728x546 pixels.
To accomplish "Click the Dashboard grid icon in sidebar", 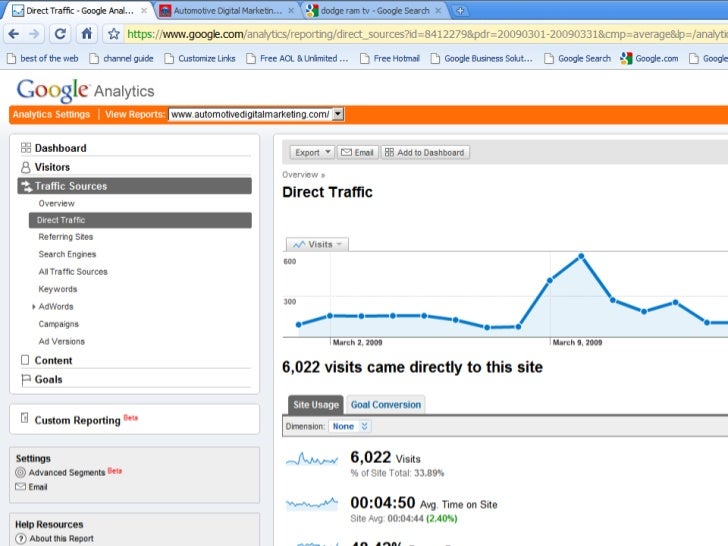I will pyautogui.click(x=26, y=148).
